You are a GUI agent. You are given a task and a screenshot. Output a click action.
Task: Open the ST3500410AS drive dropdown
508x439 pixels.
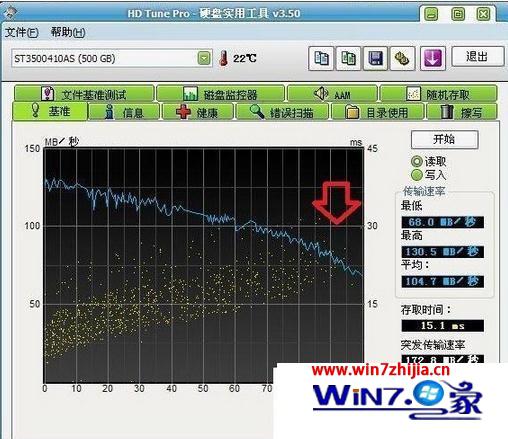(x=204, y=58)
